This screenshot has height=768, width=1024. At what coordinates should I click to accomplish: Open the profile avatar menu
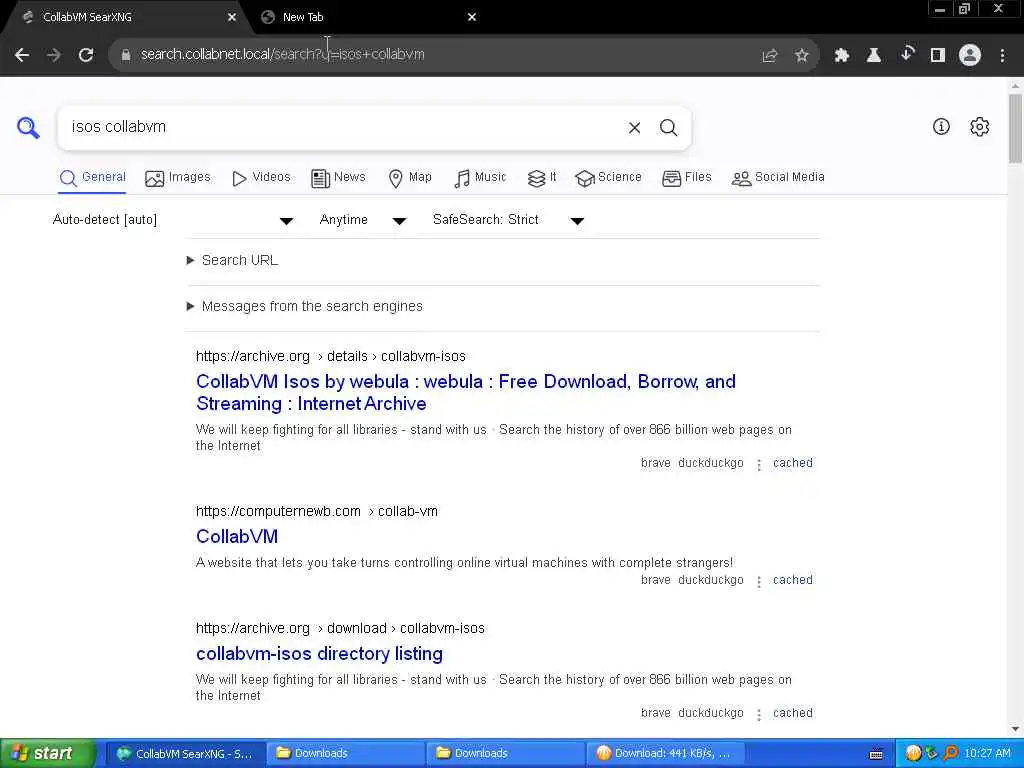(x=970, y=56)
